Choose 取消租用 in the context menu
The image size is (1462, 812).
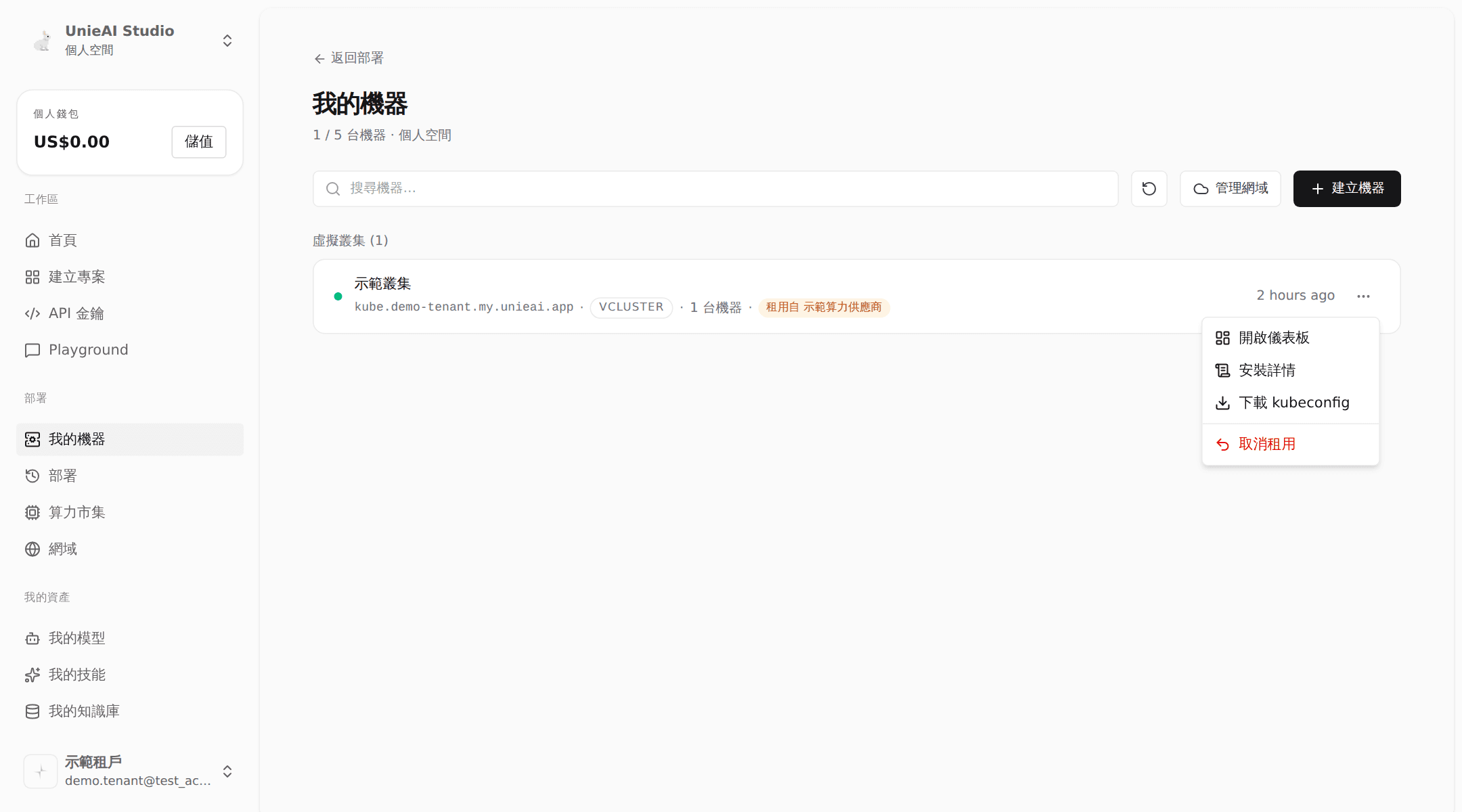click(1290, 444)
